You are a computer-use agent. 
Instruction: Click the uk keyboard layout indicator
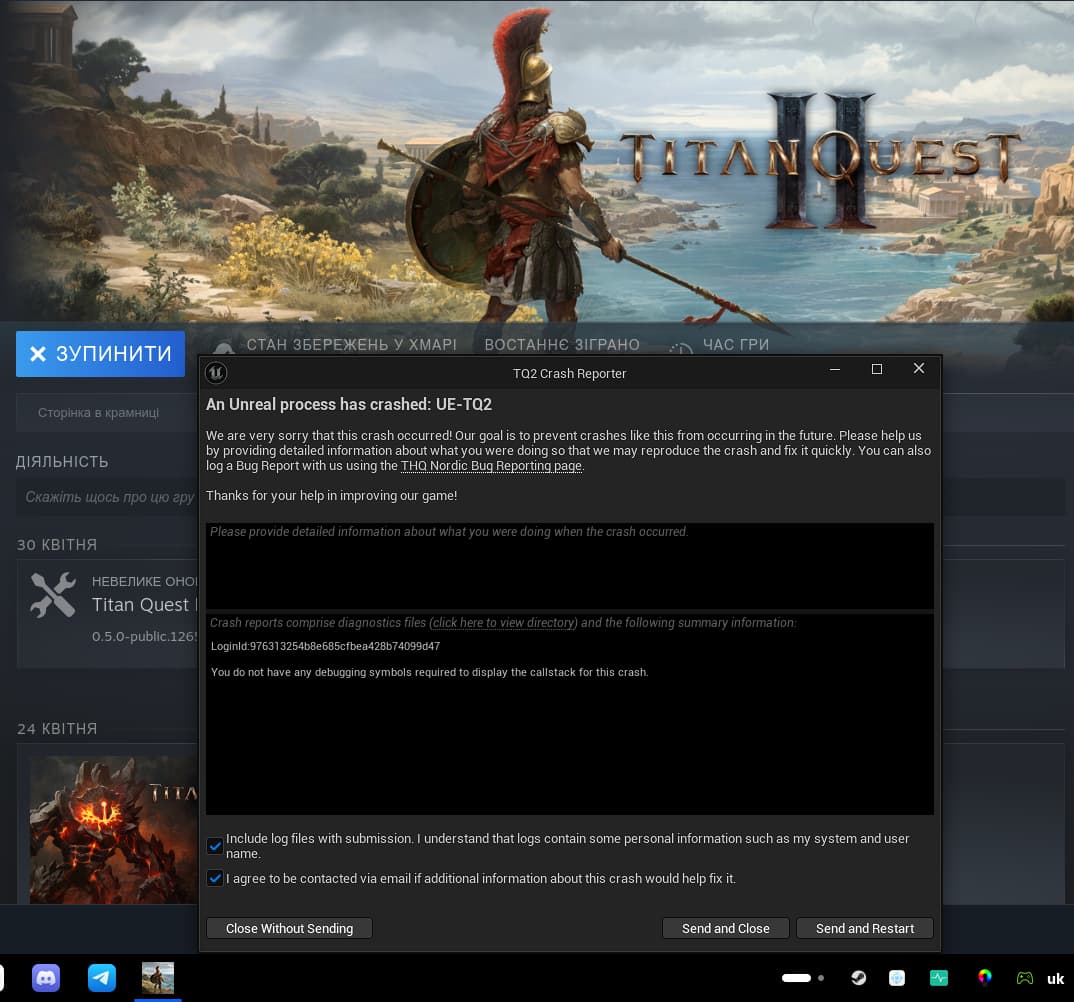click(1056, 979)
